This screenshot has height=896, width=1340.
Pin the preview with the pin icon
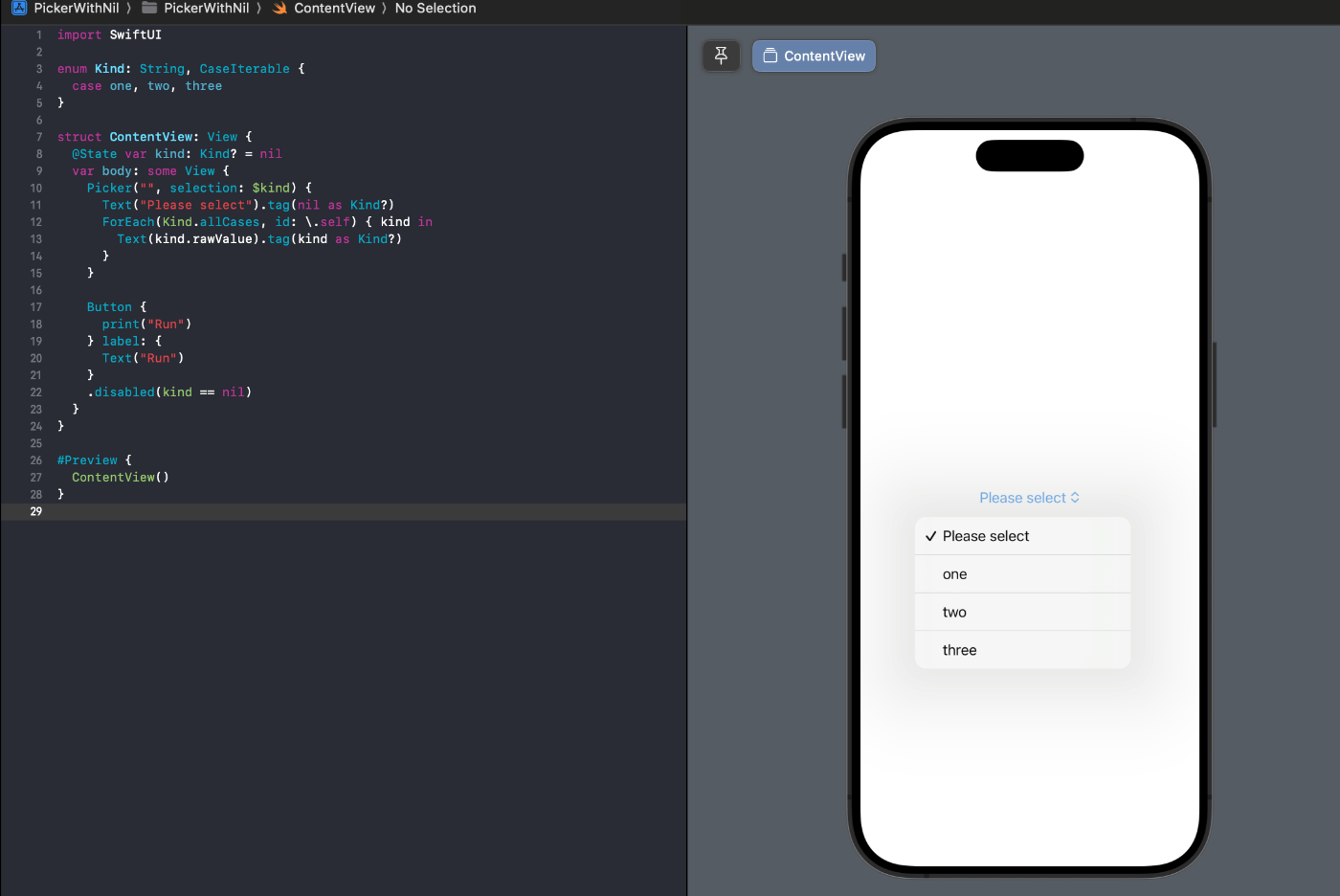721,56
